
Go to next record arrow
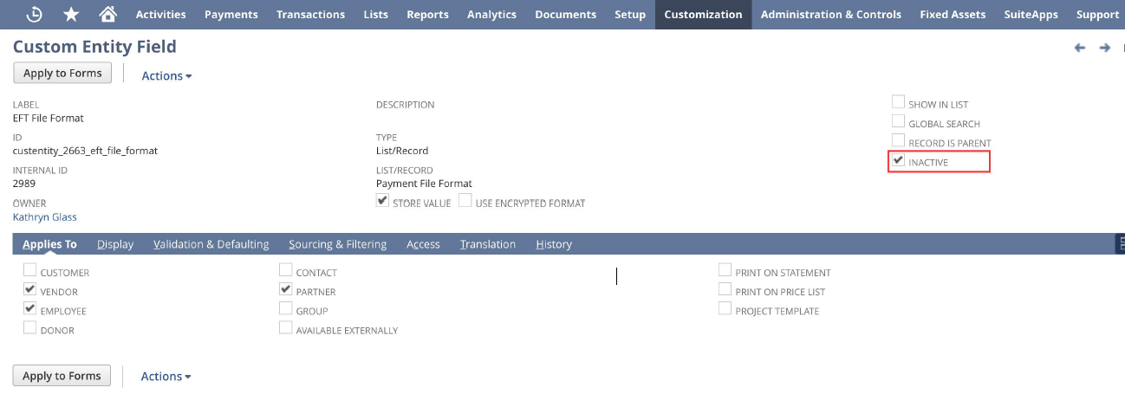(1105, 48)
